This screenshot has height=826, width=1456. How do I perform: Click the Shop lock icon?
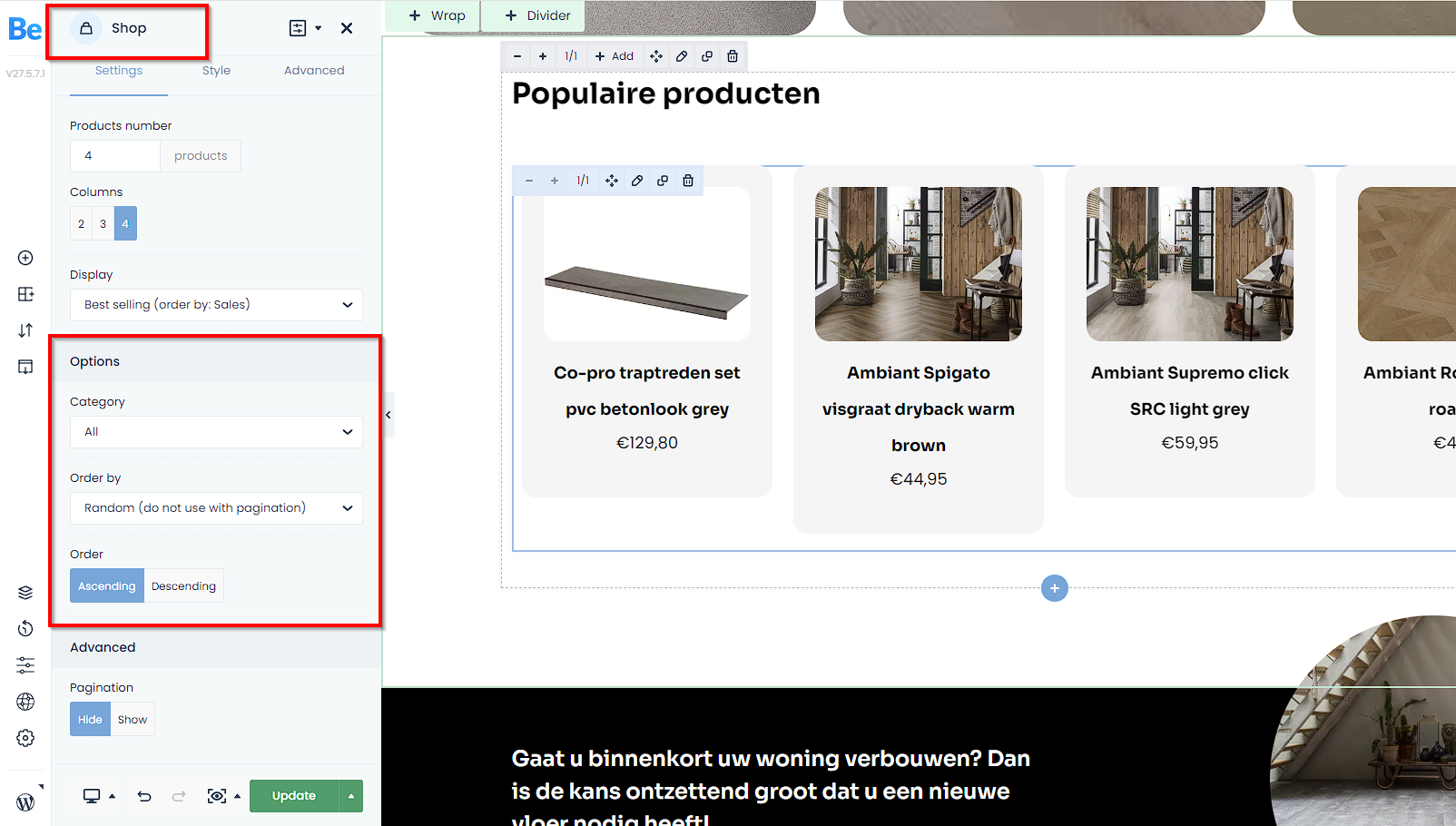pyautogui.click(x=86, y=28)
